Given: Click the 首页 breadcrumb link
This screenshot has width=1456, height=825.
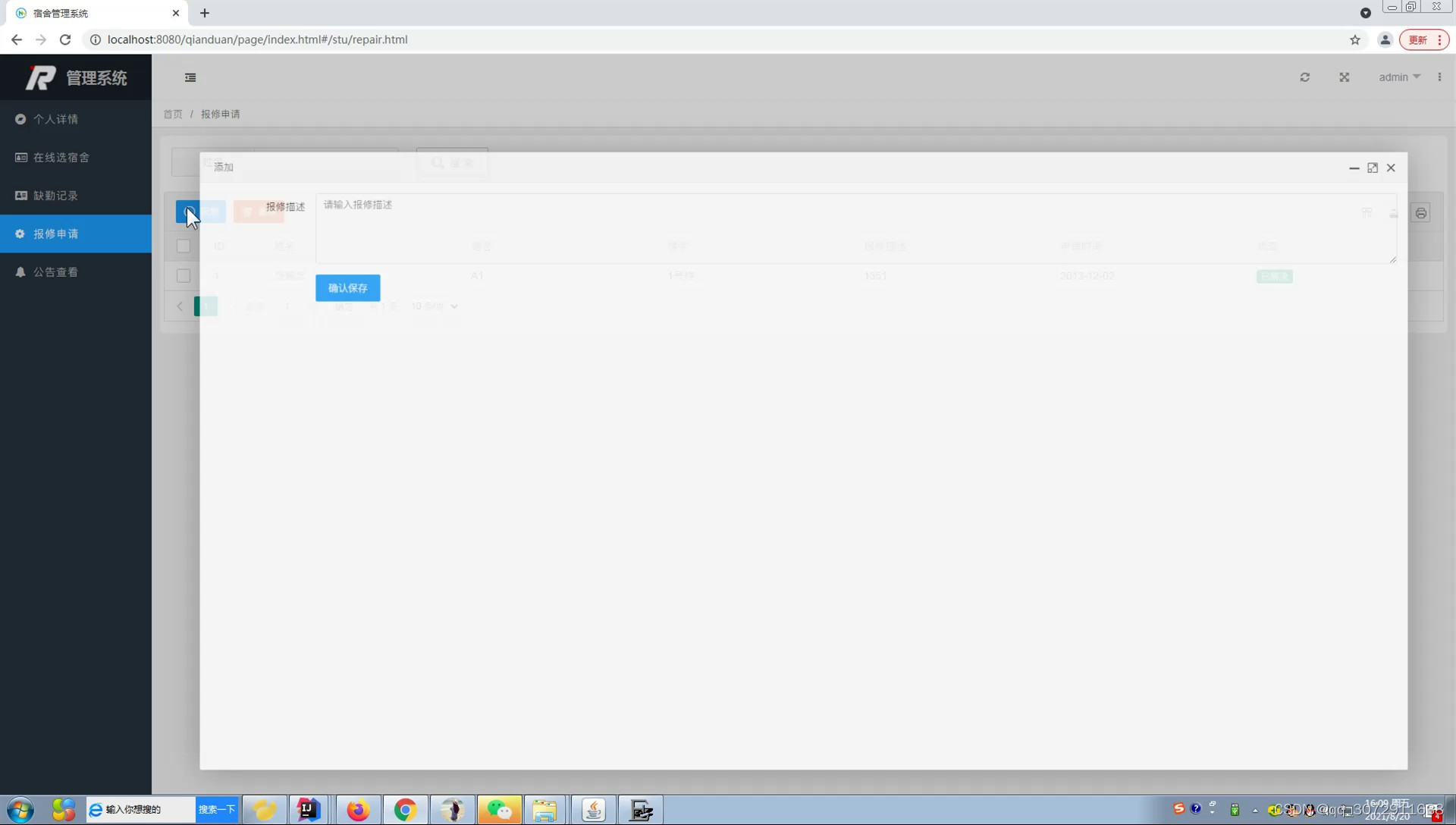Looking at the screenshot, I should point(173,114).
